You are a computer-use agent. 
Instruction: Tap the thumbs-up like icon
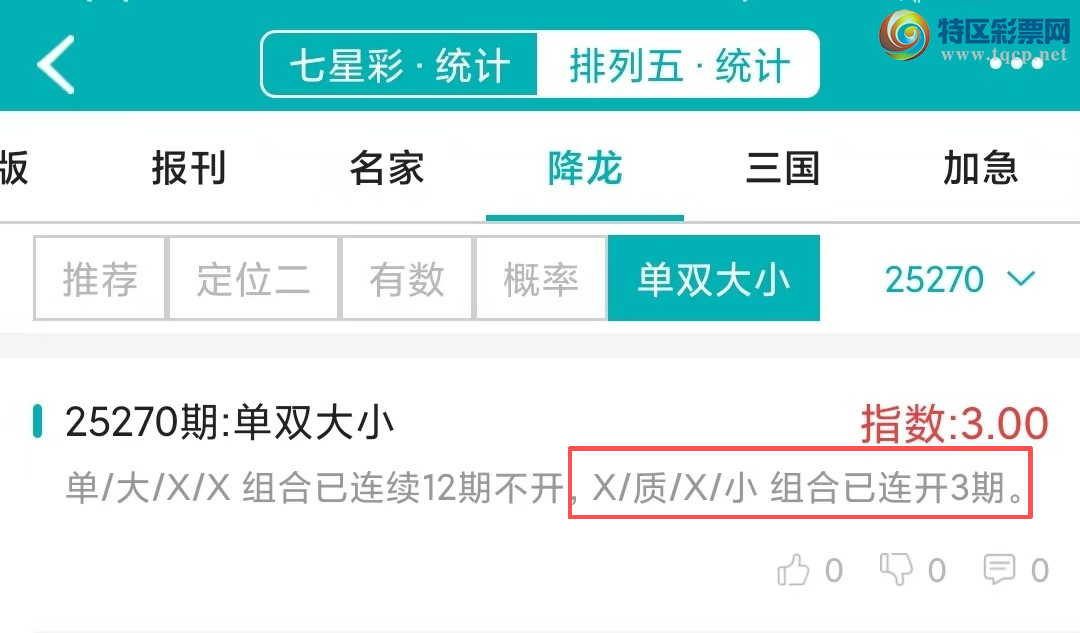tap(793, 570)
